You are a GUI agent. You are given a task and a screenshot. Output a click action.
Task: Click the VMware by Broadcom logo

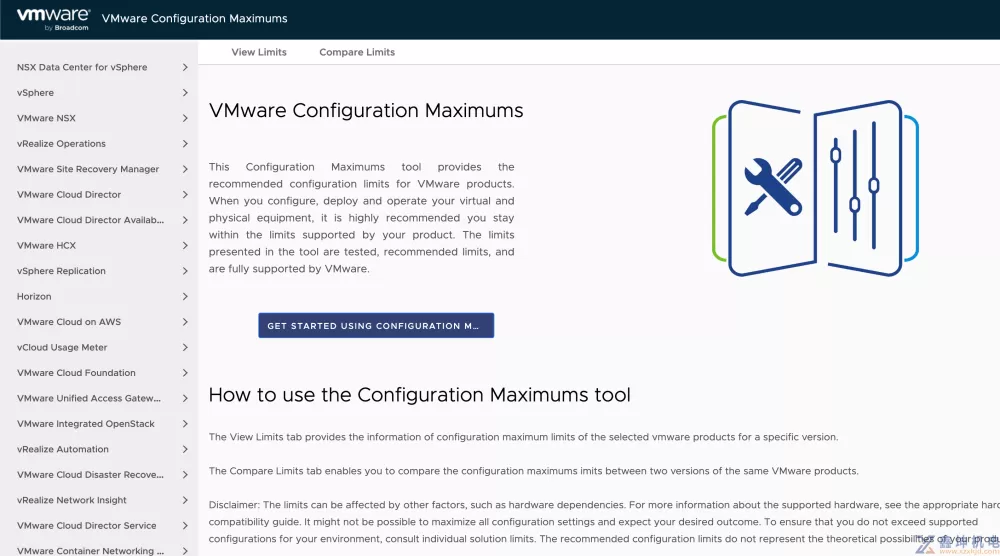click(x=53, y=19)
